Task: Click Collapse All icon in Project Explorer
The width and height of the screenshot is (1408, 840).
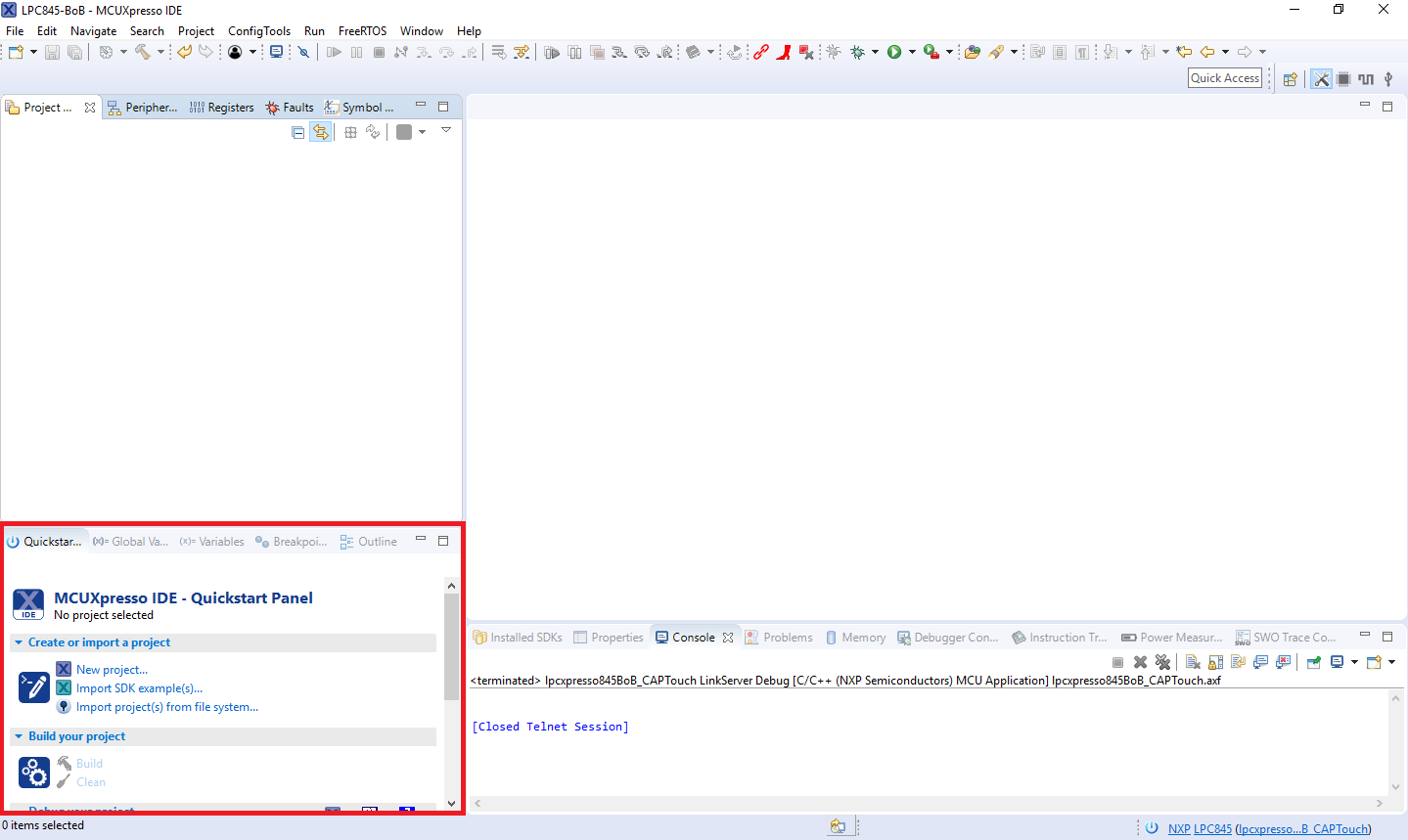Action: (x=297, y=132)
